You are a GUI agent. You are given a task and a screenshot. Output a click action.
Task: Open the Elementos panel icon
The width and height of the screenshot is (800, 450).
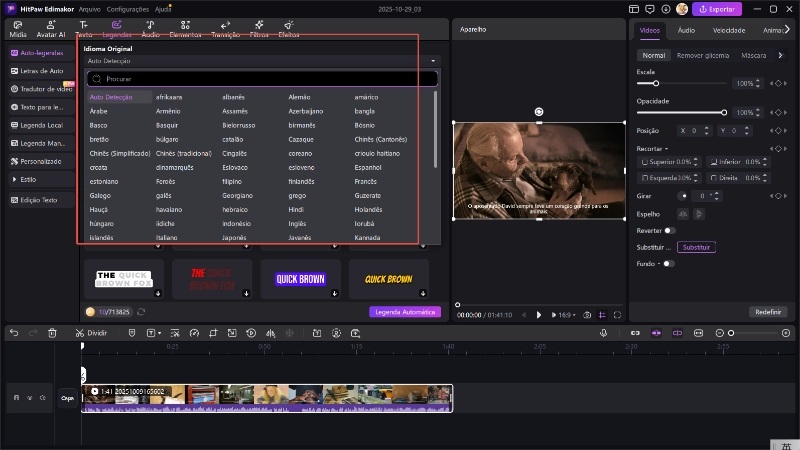[185, 27]
